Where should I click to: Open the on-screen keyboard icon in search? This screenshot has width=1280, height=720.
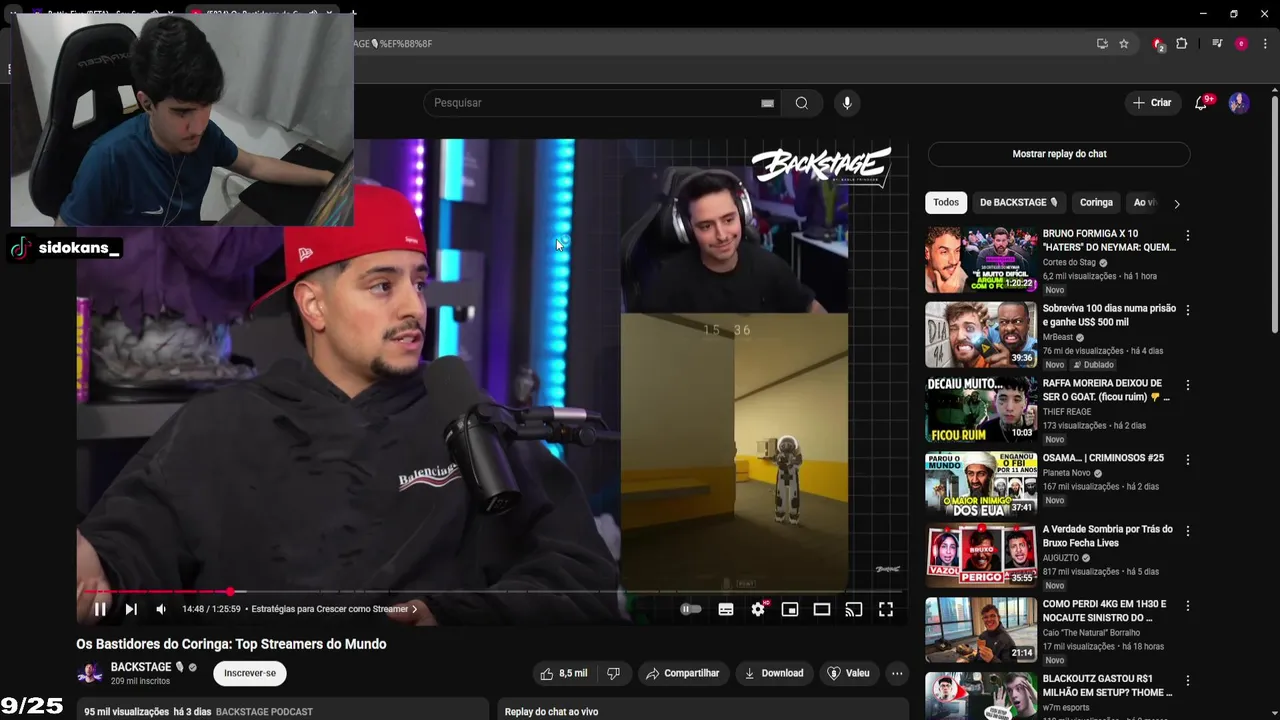tap(767, 103)
